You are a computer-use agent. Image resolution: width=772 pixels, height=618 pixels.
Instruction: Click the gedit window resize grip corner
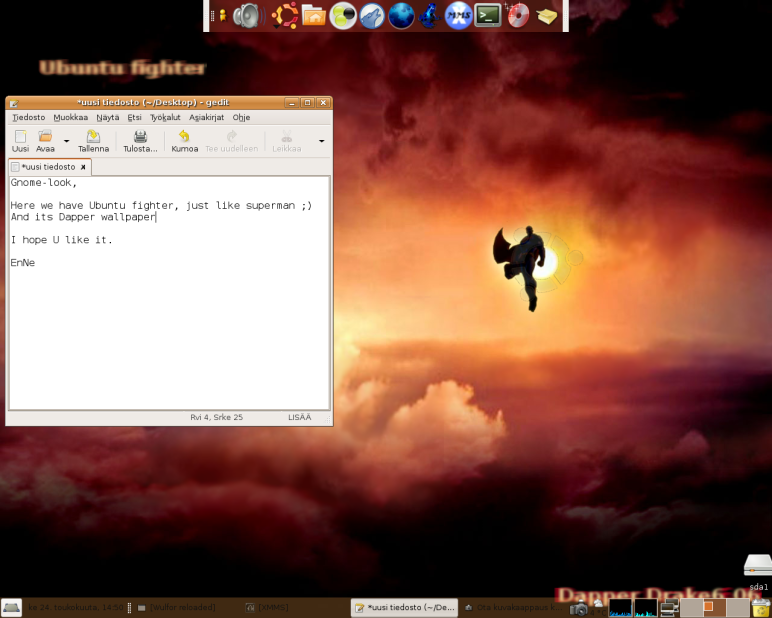(x=328, y=420)
